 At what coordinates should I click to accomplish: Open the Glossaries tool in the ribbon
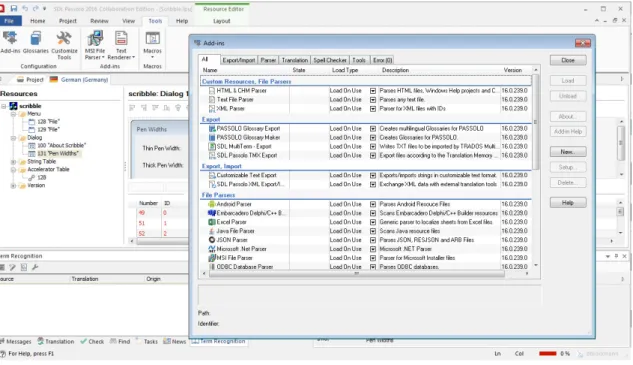tap(36, 38)
